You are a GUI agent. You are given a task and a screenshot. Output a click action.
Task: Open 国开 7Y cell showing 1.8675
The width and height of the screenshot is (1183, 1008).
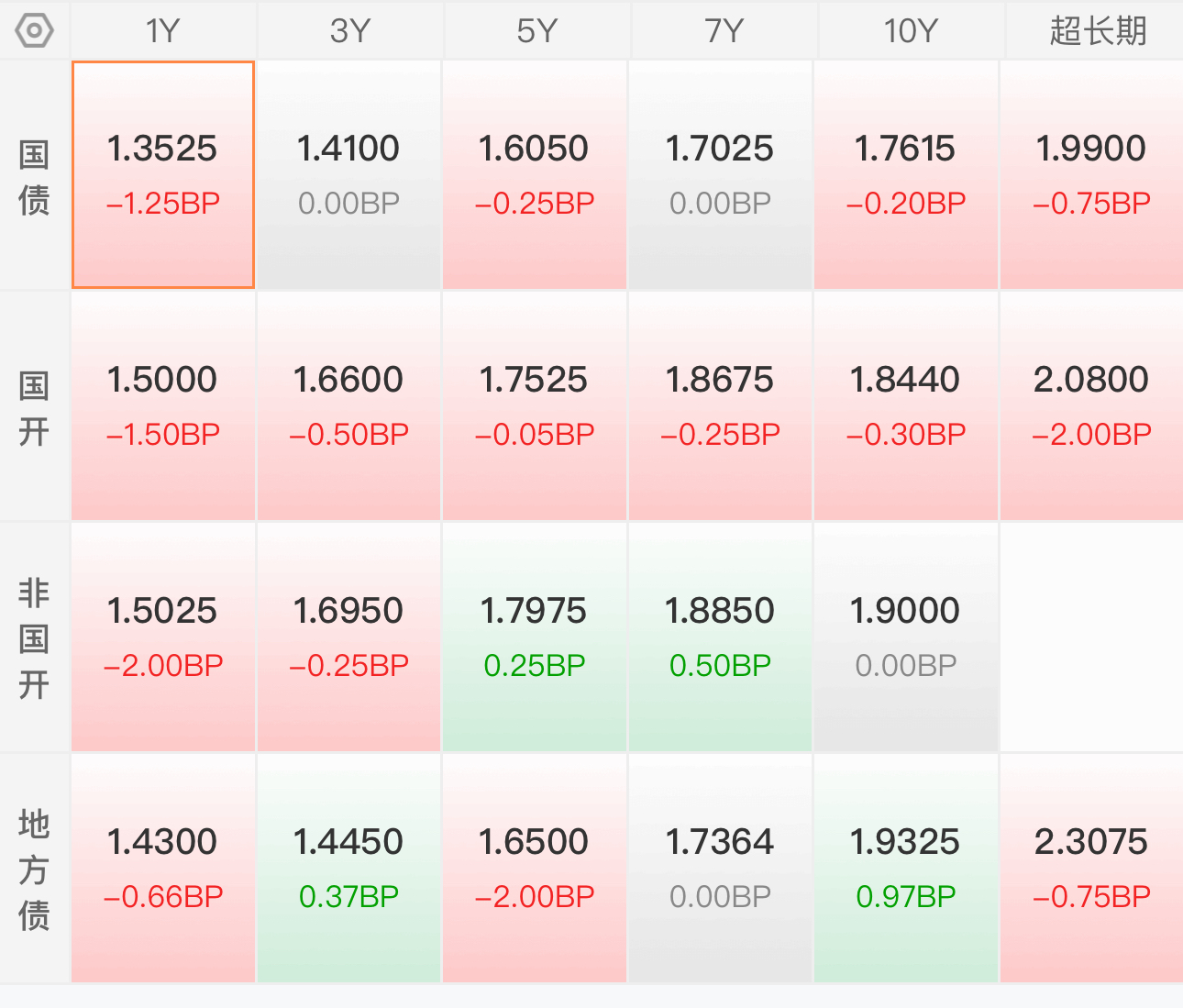point(720,406)
